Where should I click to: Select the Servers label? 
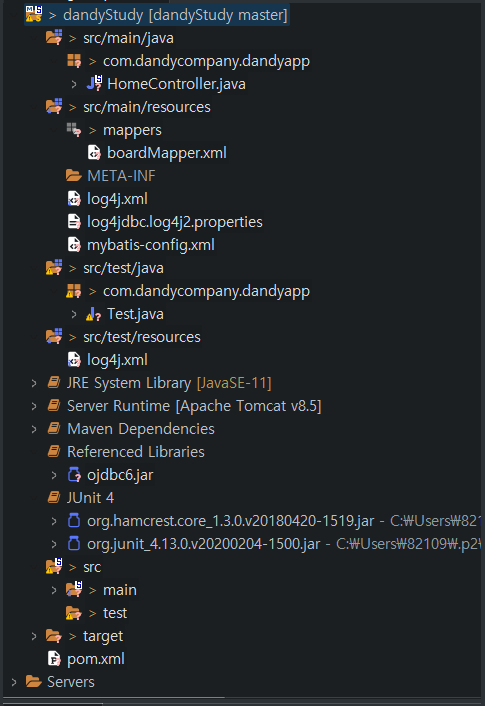pos(71,682)
